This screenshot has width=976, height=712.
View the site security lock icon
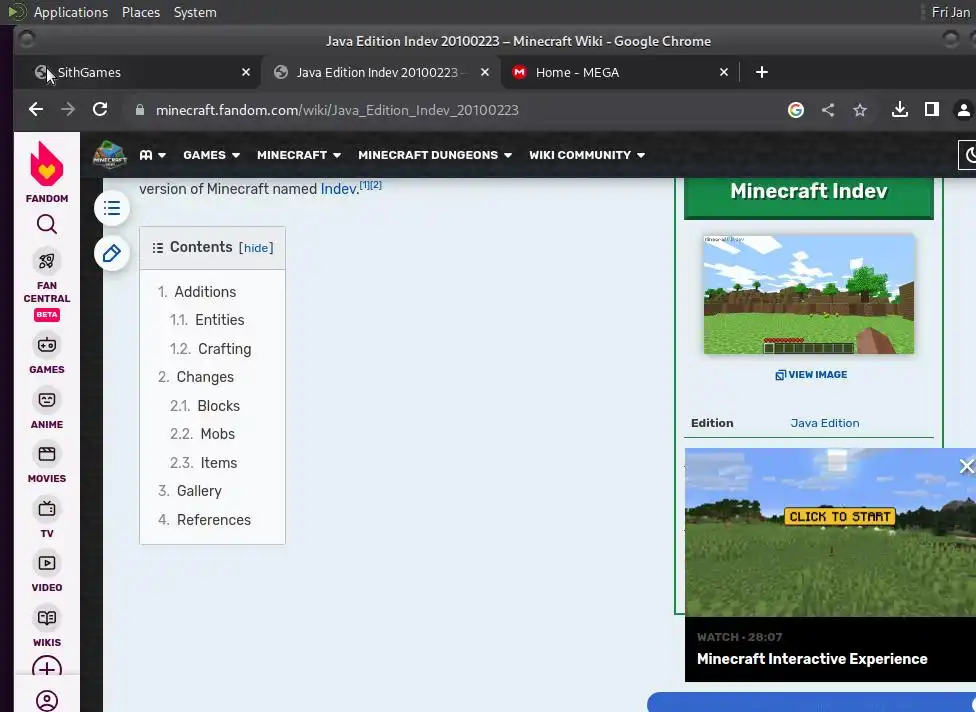click(140, 110)
